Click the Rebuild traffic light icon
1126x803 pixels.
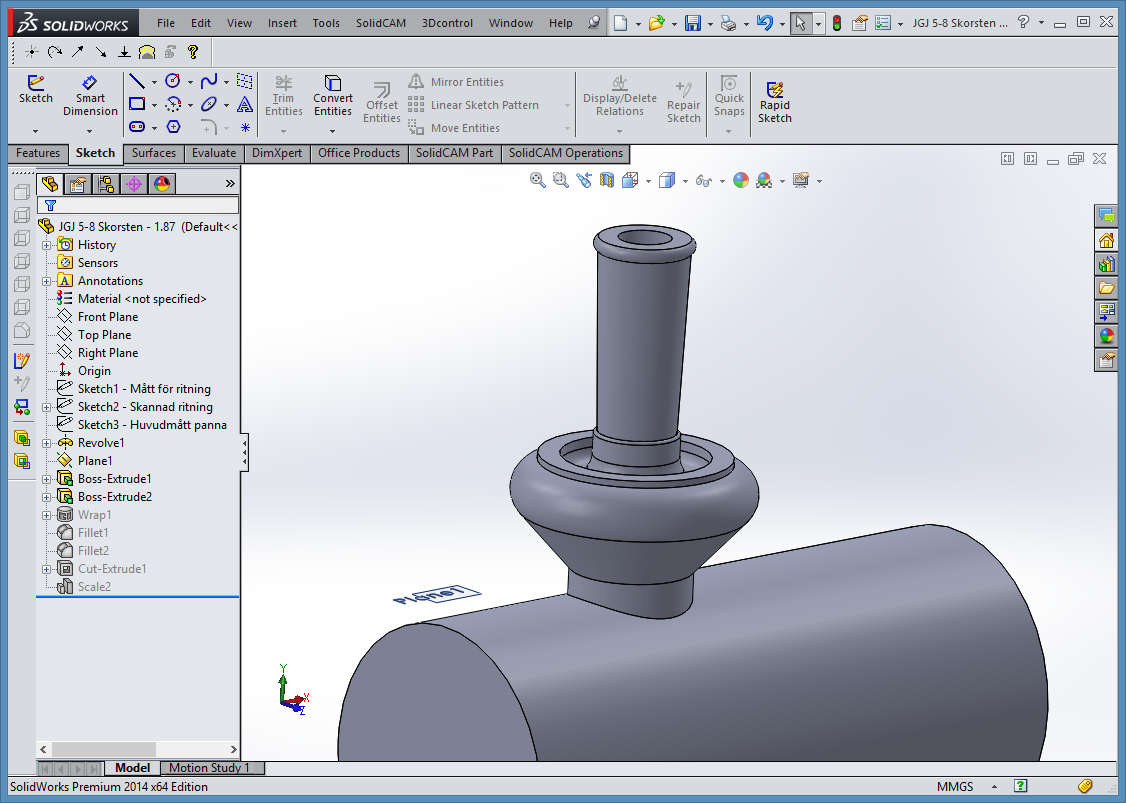pos(837,23)
